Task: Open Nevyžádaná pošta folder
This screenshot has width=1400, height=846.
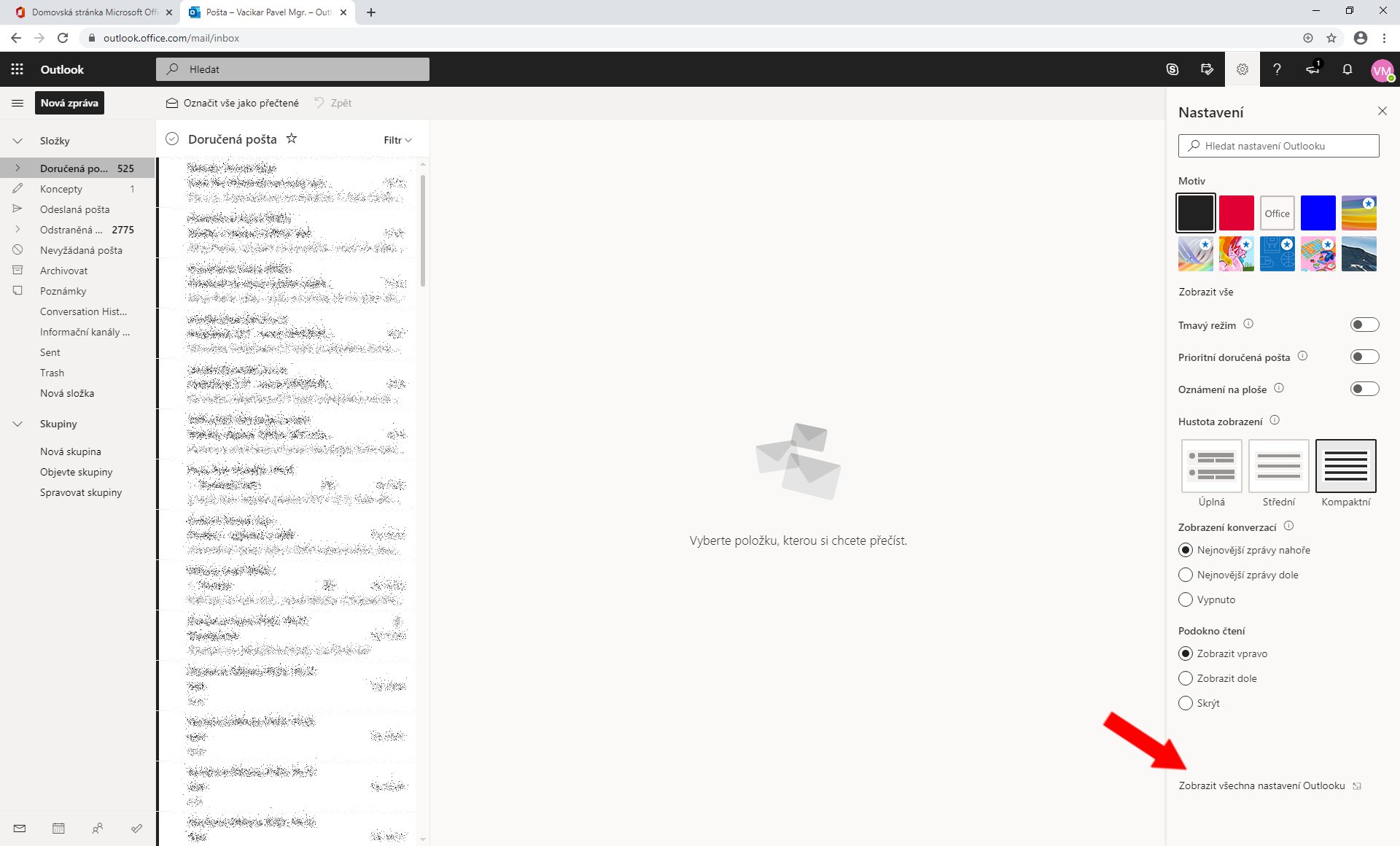Action: [77, 250]
